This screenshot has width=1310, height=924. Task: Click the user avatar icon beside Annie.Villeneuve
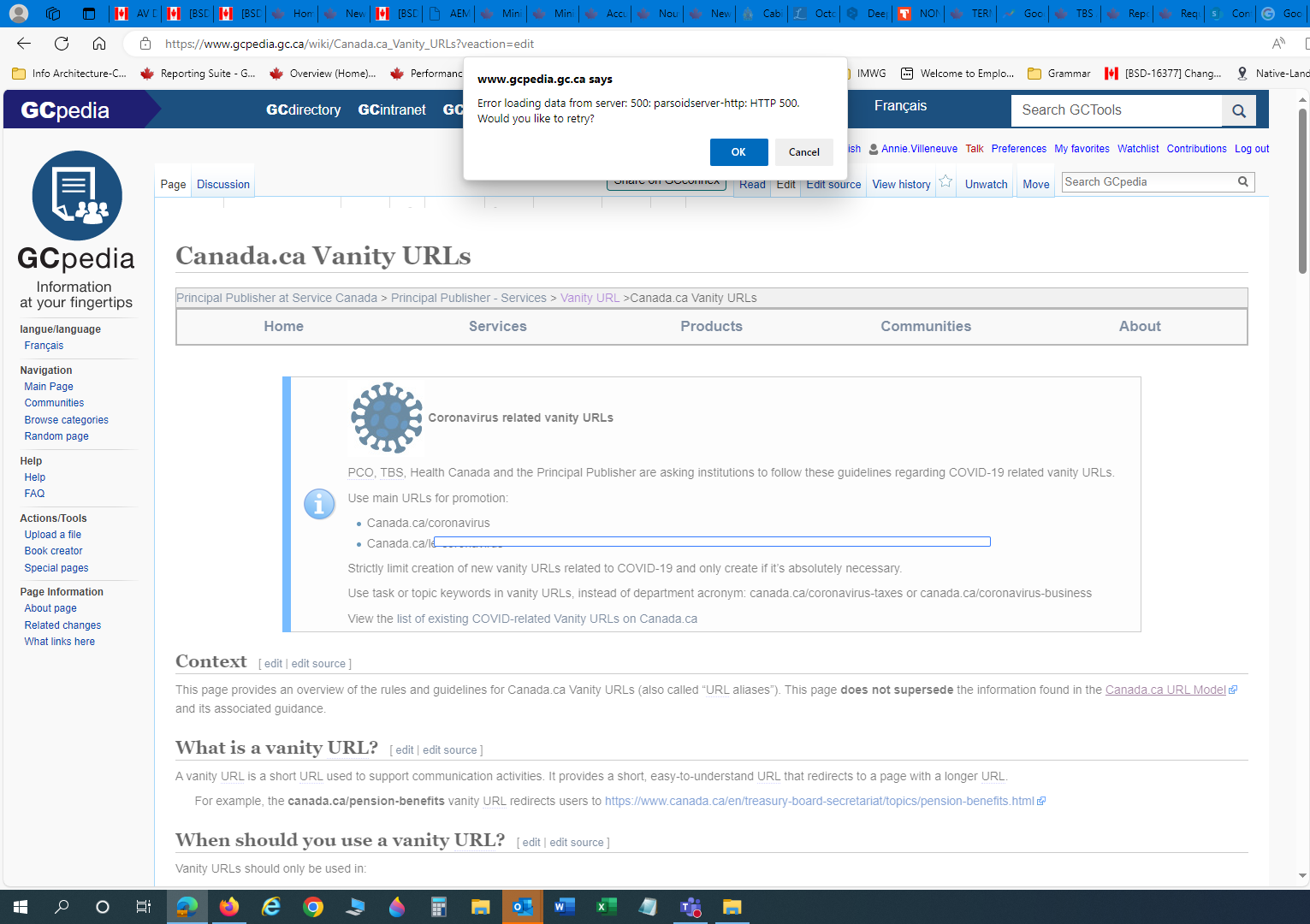pyautogui.click(x=874, y=148)
